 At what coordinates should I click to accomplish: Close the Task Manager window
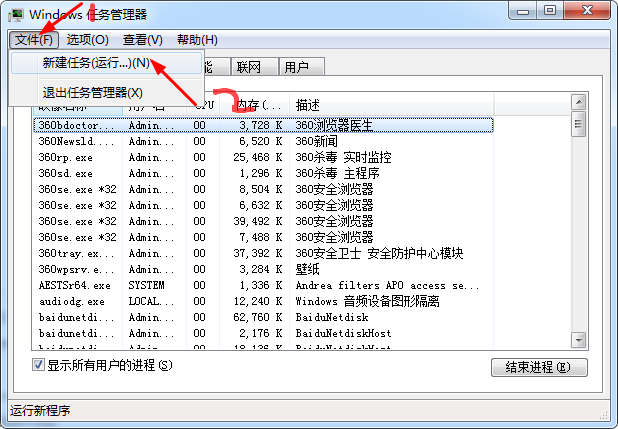(587, 11)
